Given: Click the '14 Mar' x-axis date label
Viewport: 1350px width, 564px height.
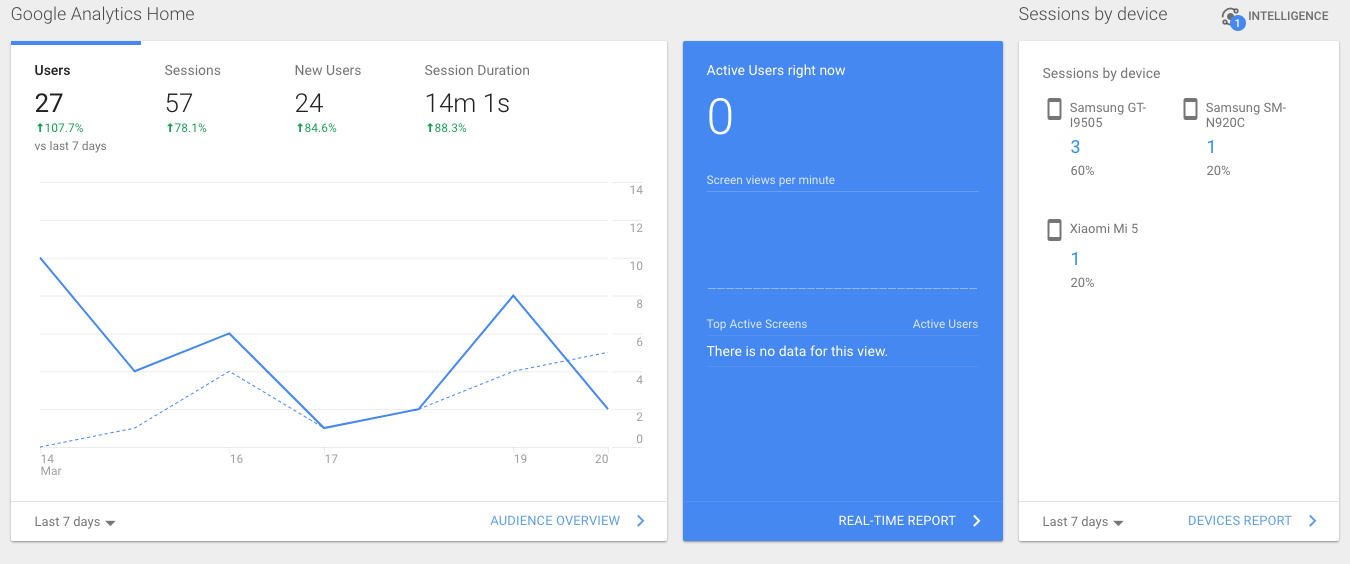Looking at the screenshot, I should point(50,465).
